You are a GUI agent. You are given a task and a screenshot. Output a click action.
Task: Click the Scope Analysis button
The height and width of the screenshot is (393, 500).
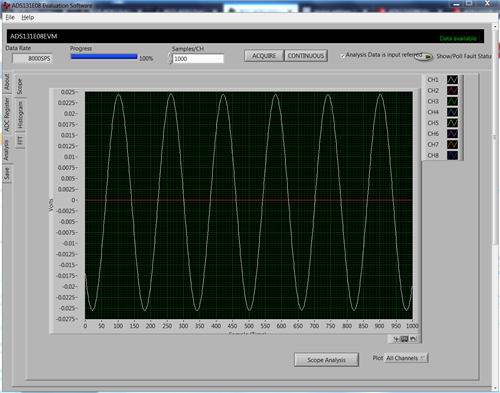[326, 360]
